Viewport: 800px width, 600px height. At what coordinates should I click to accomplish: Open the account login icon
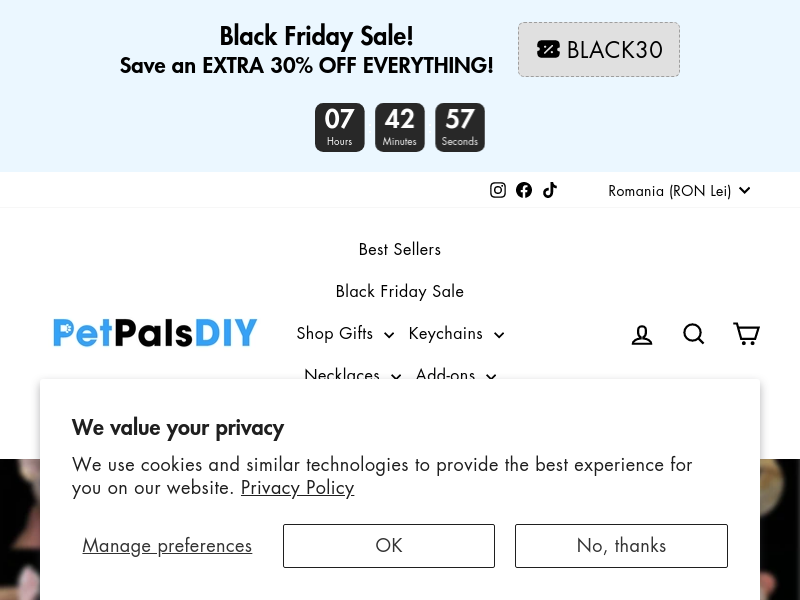coord(642,335)
